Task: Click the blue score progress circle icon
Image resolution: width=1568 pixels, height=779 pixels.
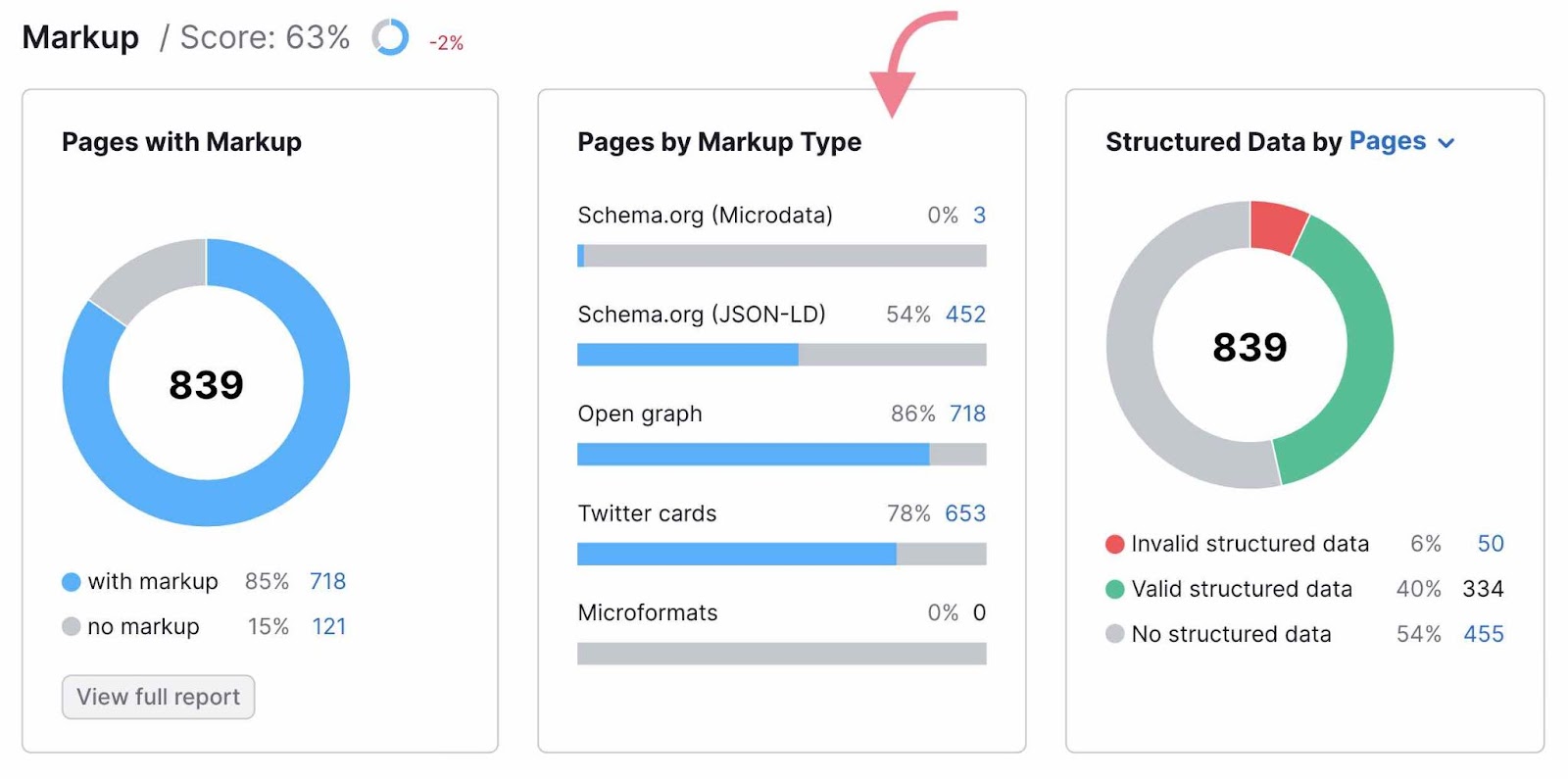Action: pos(388,37)
